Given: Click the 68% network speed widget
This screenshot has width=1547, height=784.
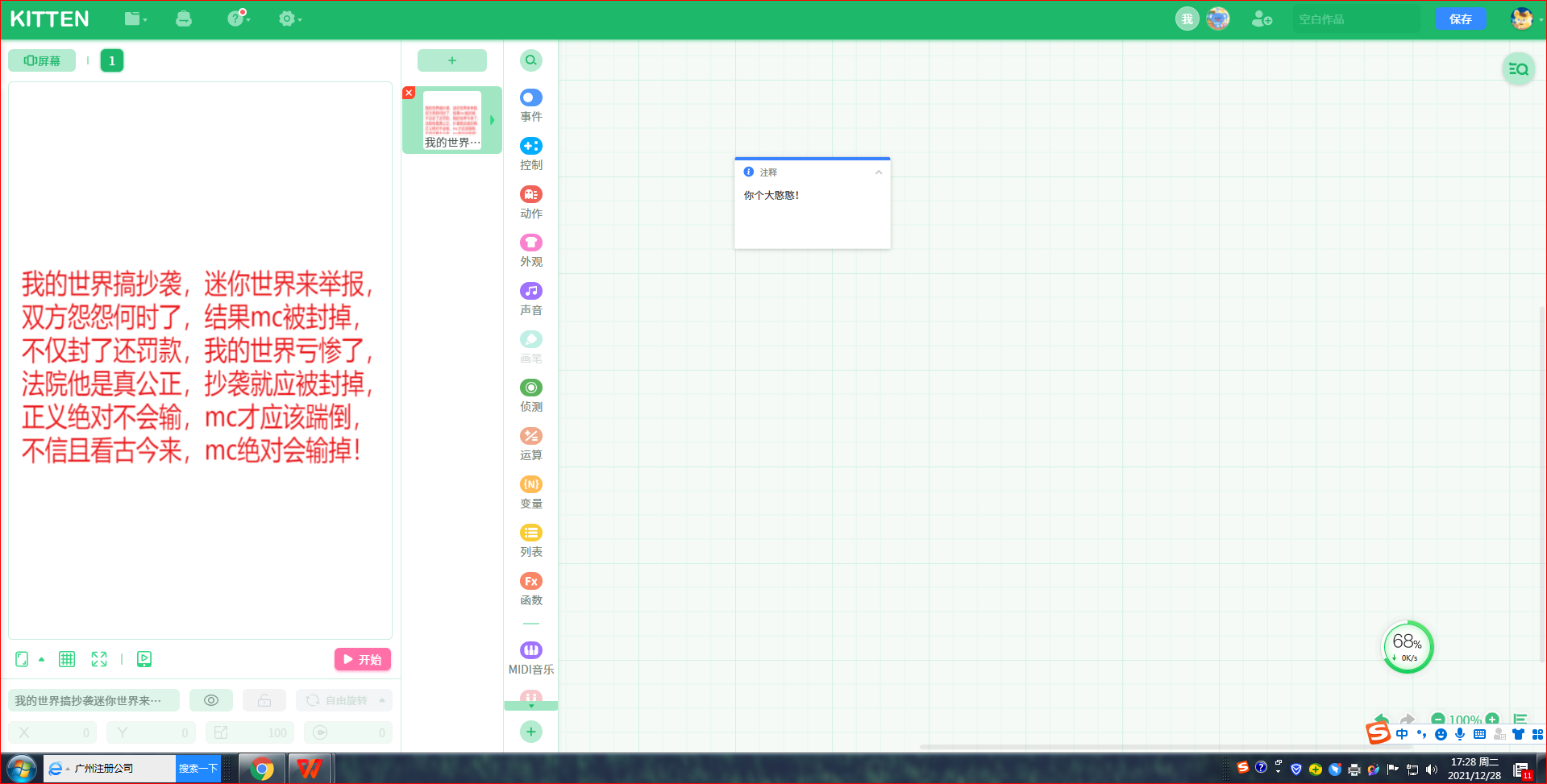Looking at the screenshot, I should (1408, 647).
